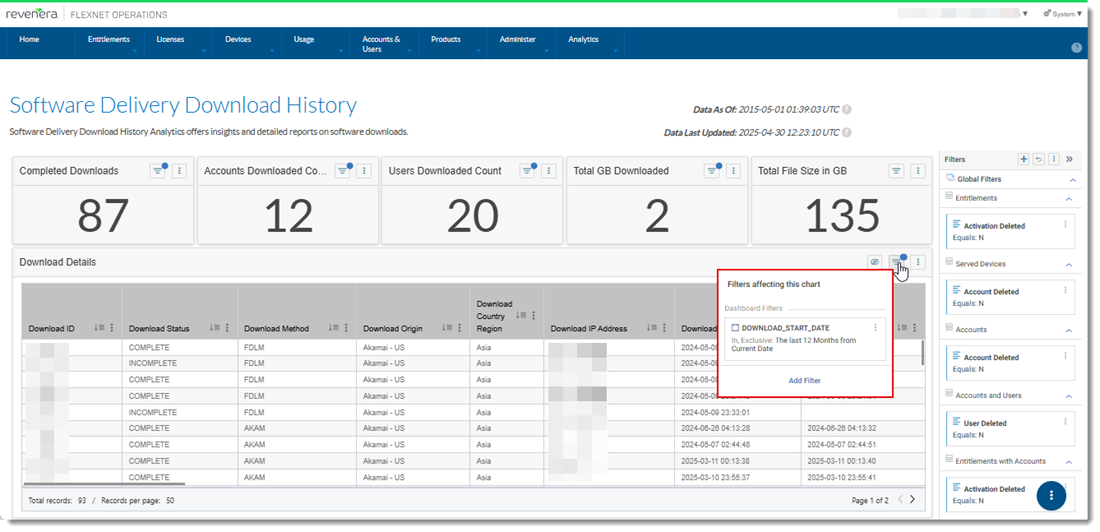The height and width of the screenshot is (532, 1100).
Task: Toggle the filter button on Download Details chart
Action: pos(897,262)
